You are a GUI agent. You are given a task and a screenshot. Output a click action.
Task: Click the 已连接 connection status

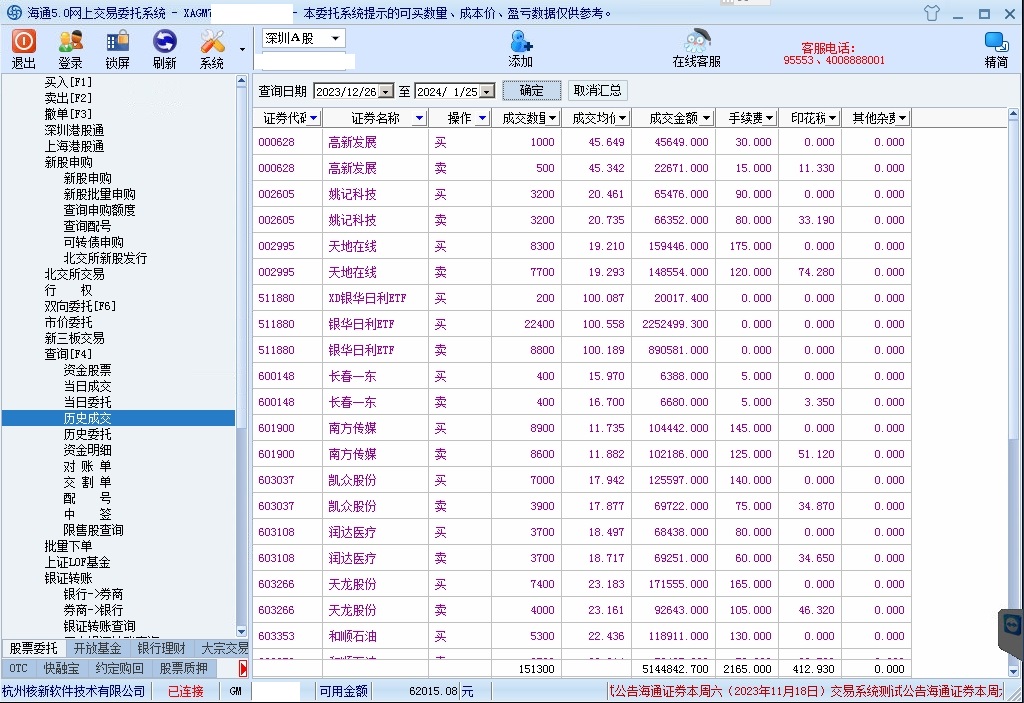[186, 691]
